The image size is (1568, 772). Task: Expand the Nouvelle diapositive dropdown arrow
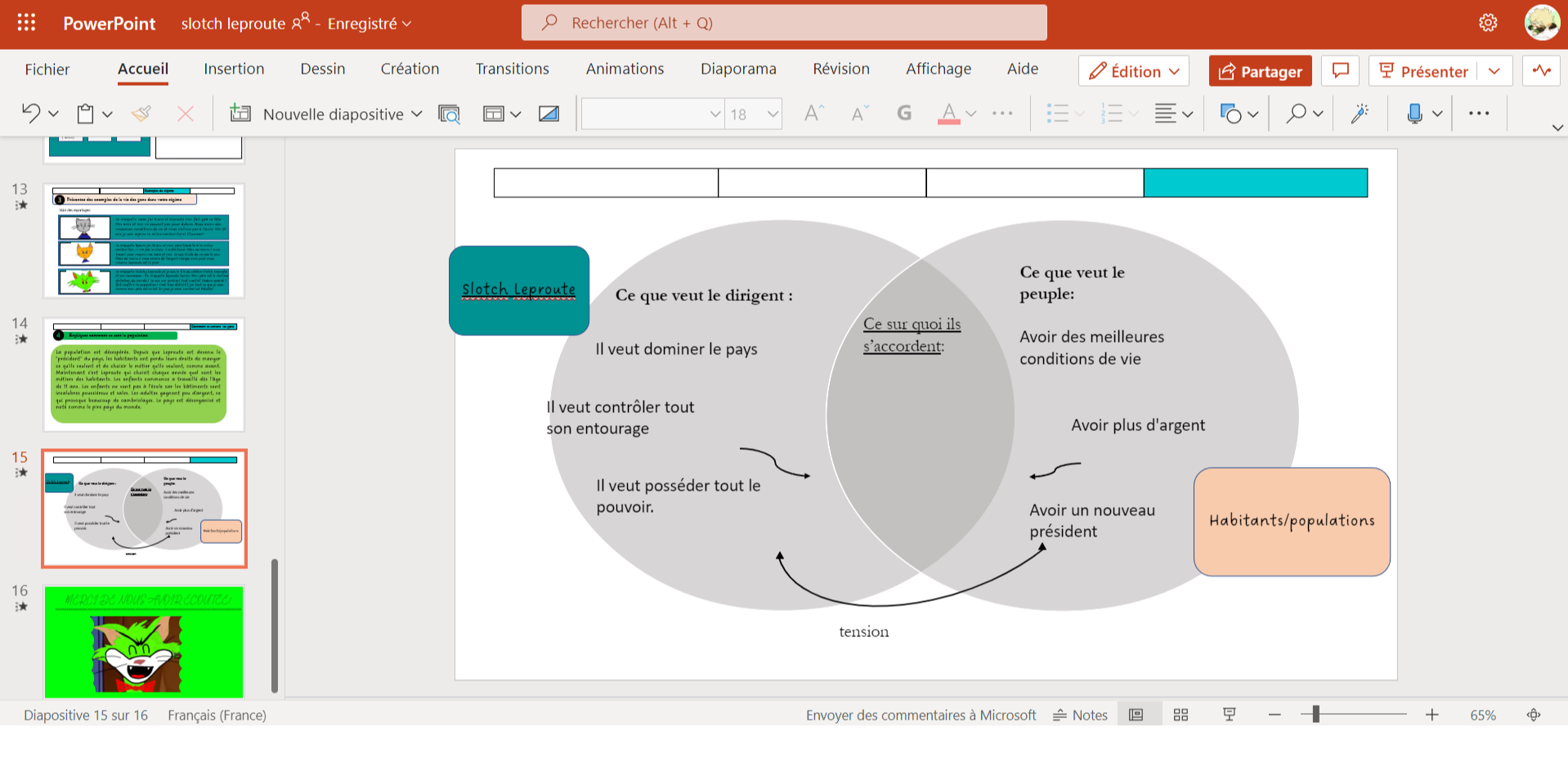point(417,114)
